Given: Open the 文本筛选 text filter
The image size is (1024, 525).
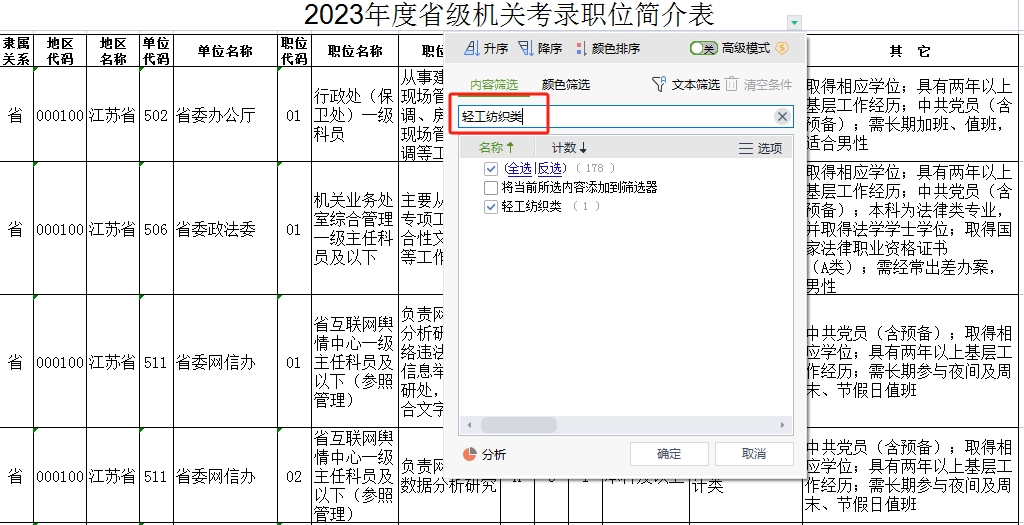Looking at the screenshot, I should (686, 84).
